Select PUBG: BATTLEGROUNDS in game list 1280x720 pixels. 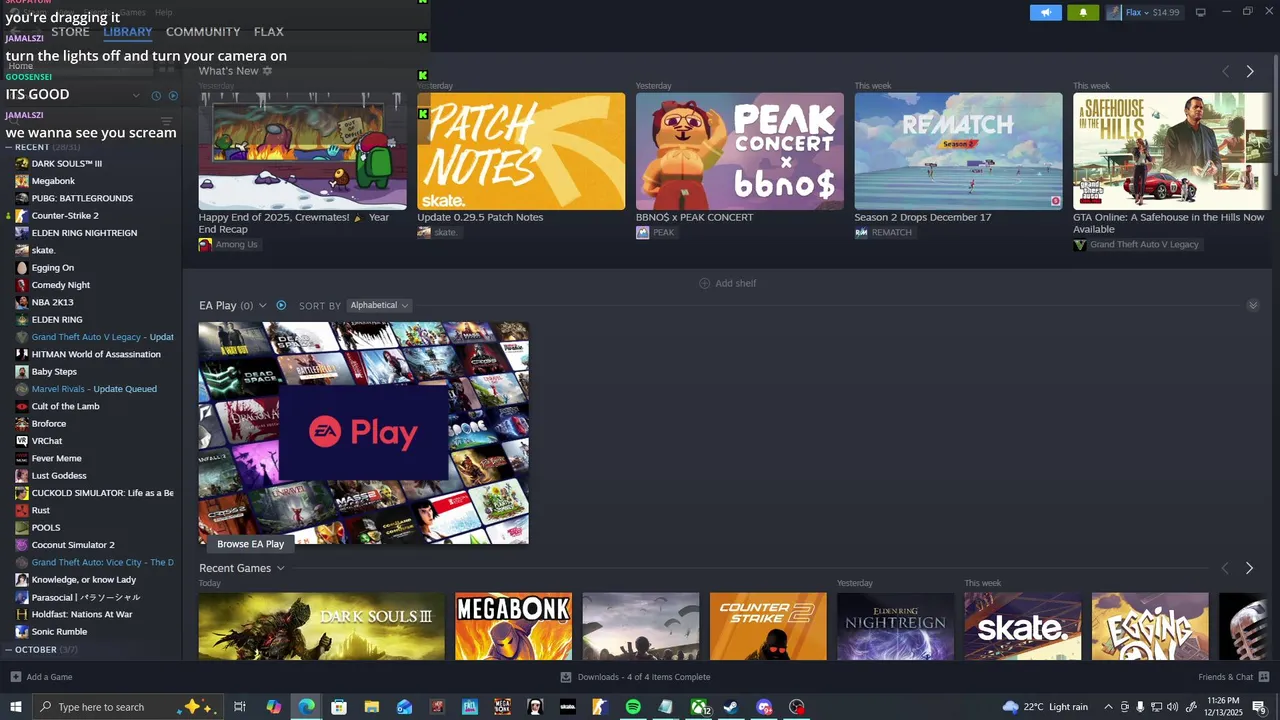pos(82,198)
